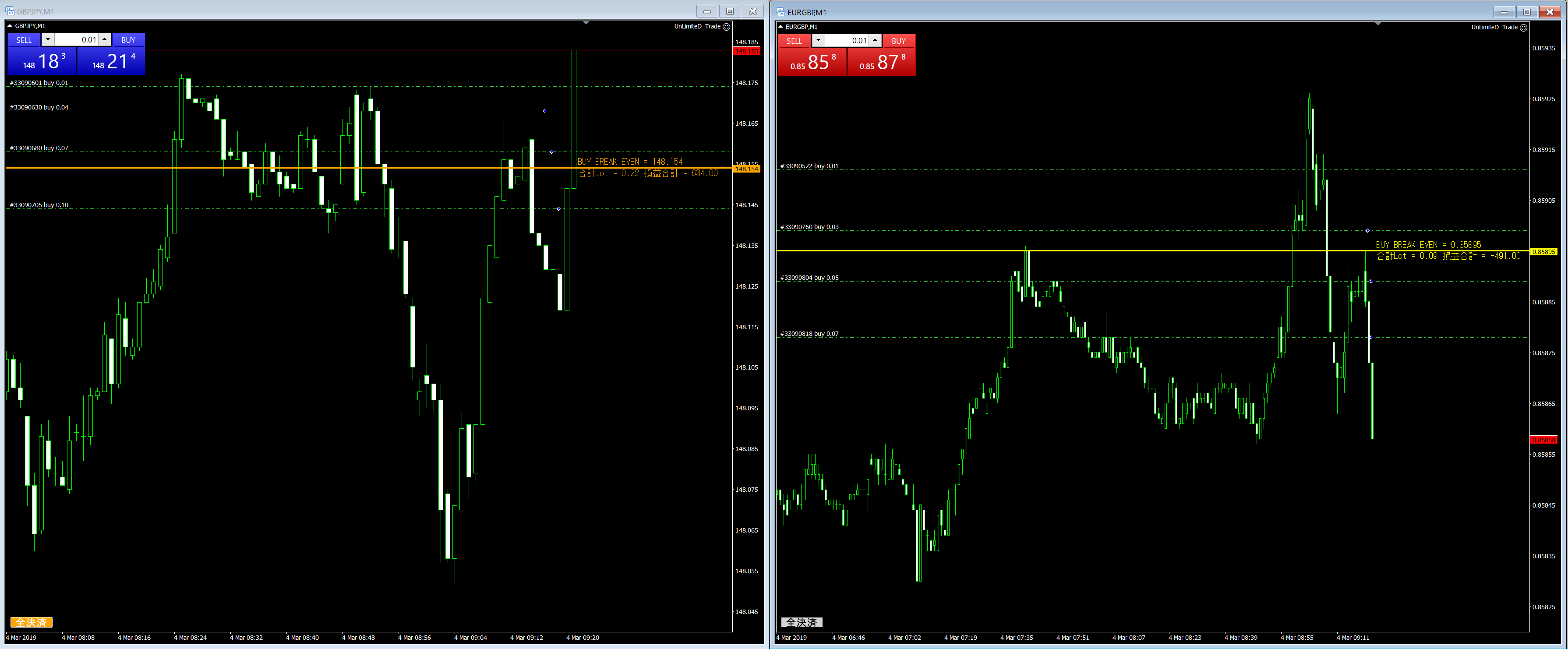Increase lot size arrow on EURGBP panel
Screen dimensions: 1568x649
click(x=875, y=40)
